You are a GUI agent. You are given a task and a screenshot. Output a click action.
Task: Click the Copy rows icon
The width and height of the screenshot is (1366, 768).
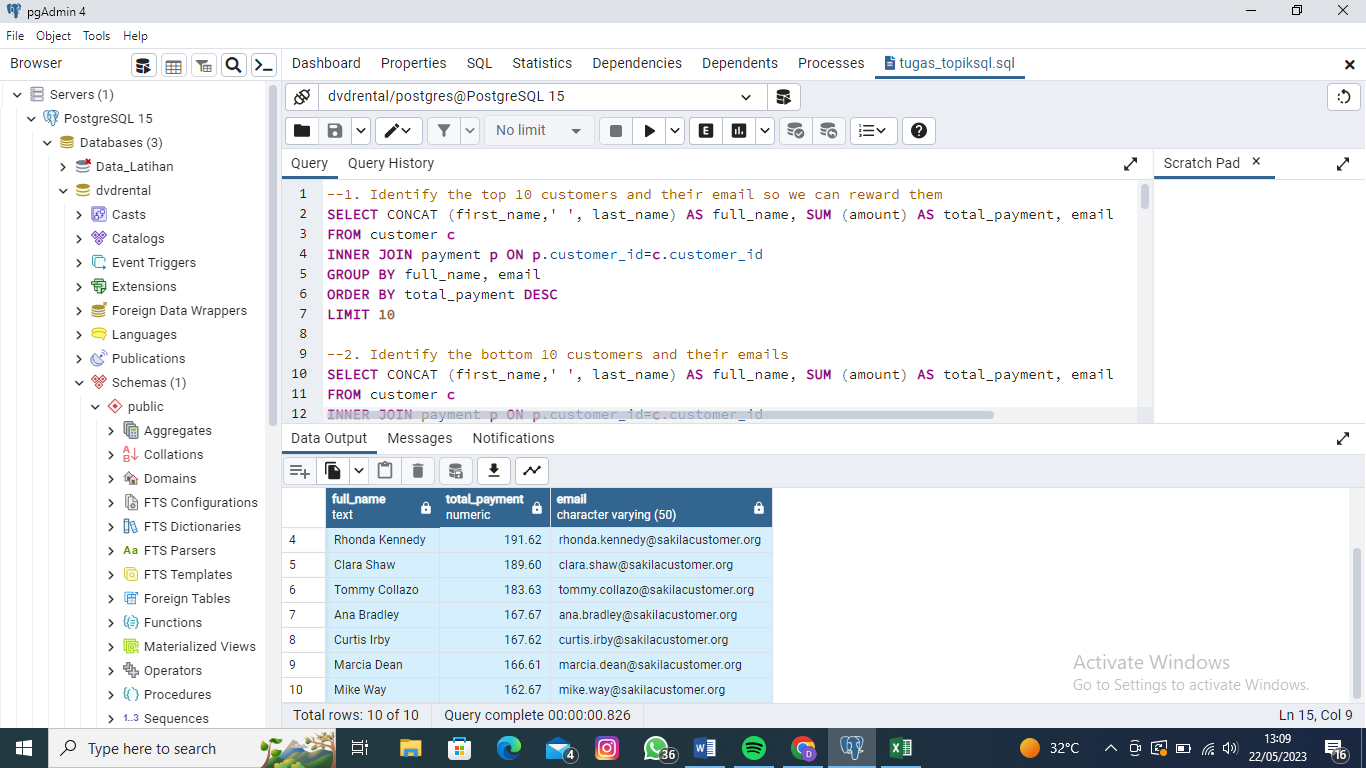[x=333, y=471]
